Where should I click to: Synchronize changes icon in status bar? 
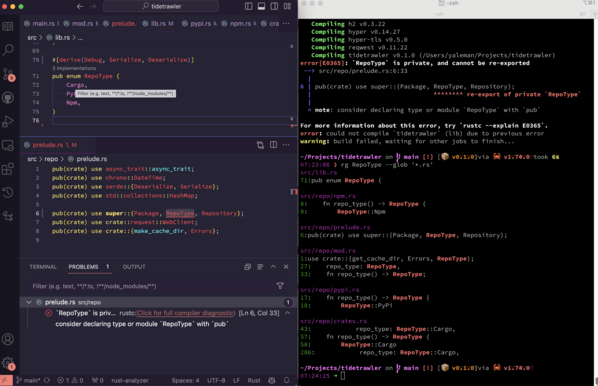(47, 380)
